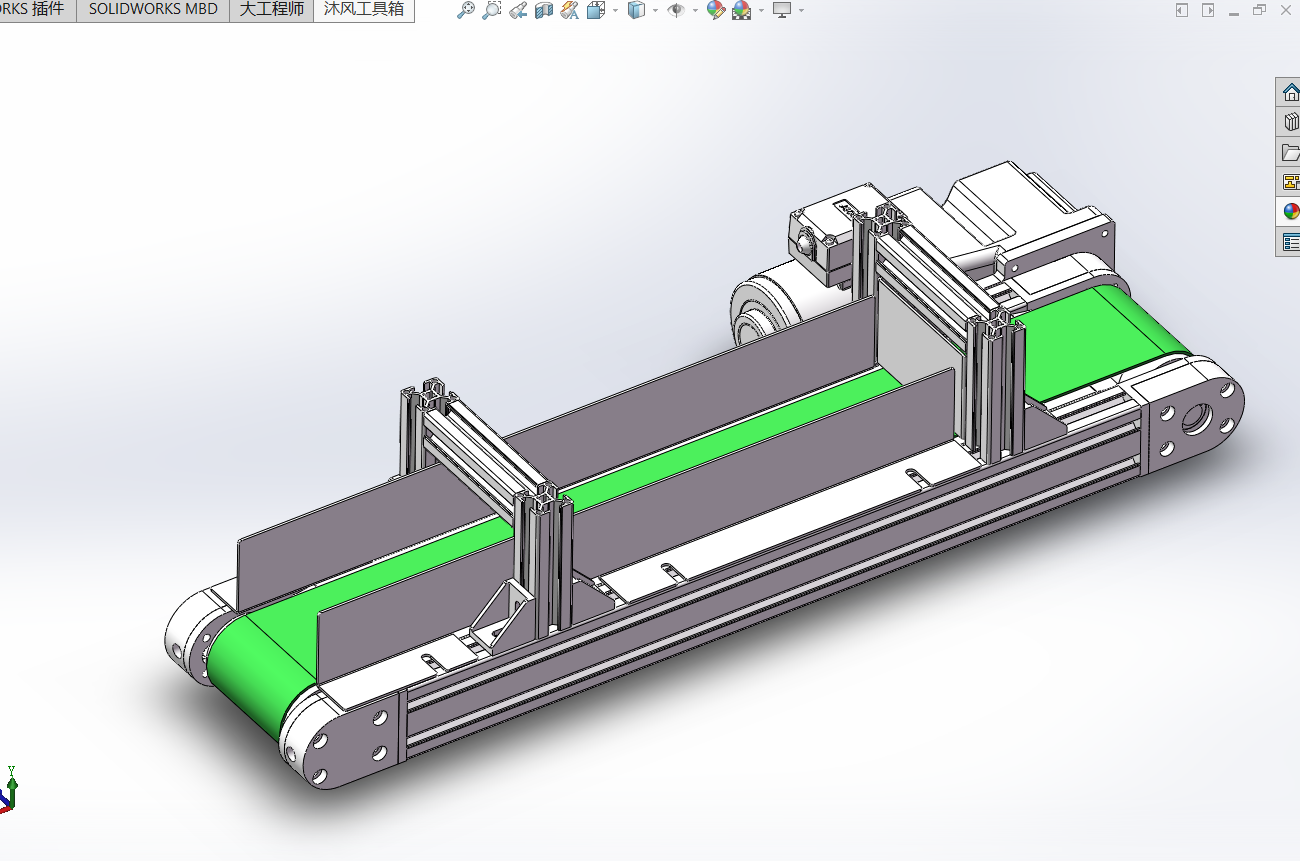Restore the document window
This screenshot has width=1300, height=861.
[x=1259, y=10]
